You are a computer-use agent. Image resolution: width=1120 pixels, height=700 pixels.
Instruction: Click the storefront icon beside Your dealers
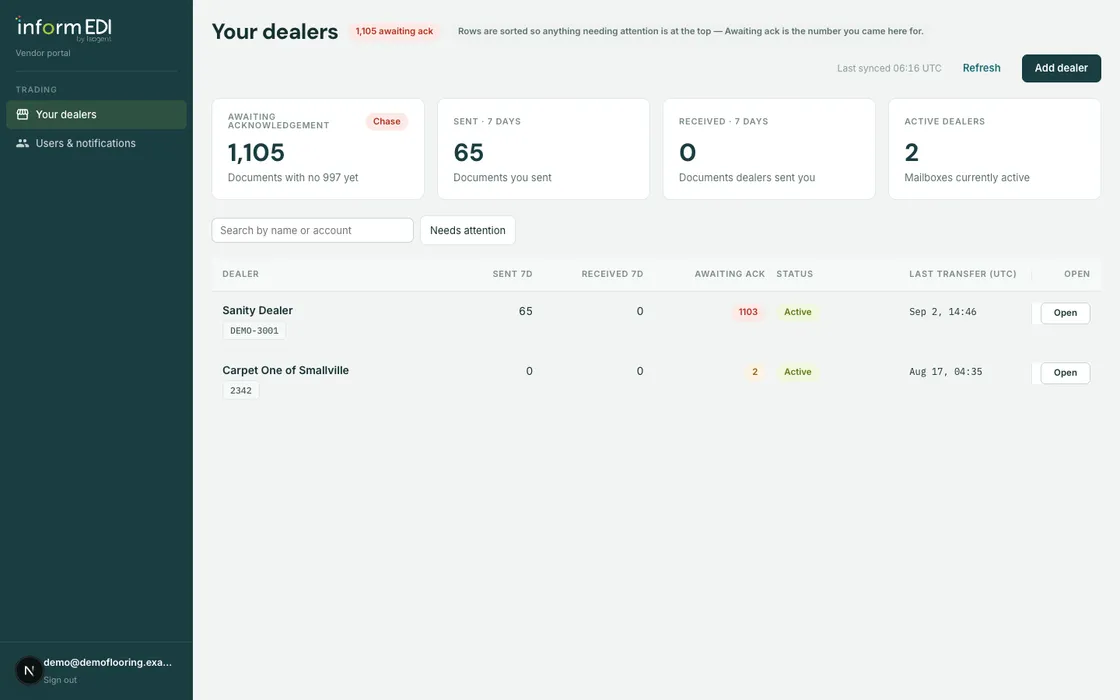tap(22, 114)
